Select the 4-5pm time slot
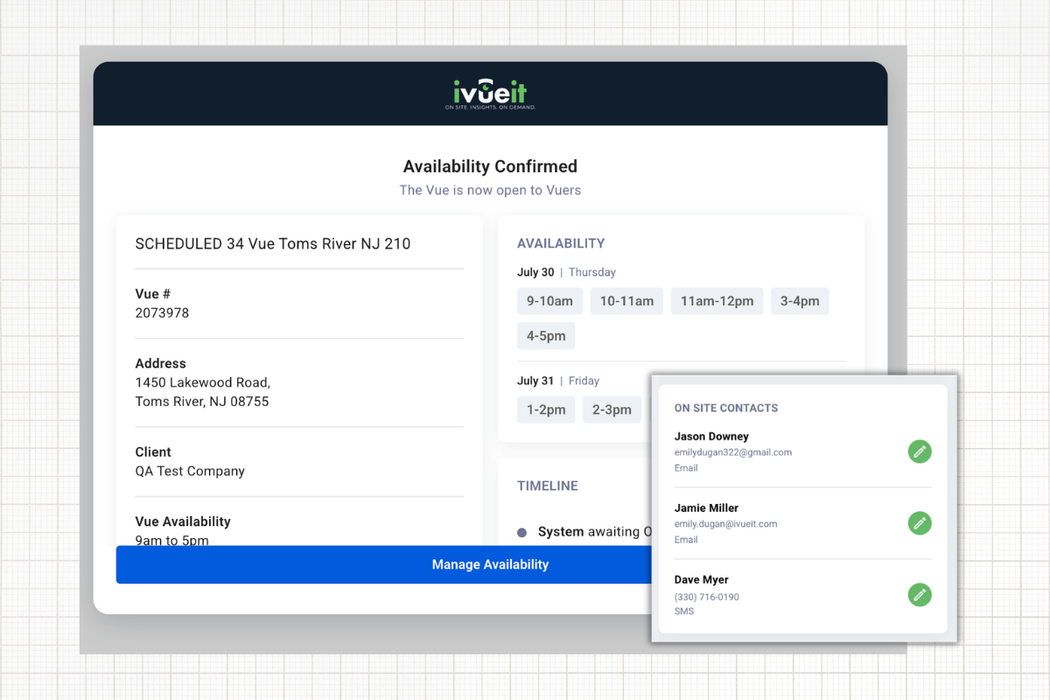The image size is (1050, 700). (x=546, y=336)
